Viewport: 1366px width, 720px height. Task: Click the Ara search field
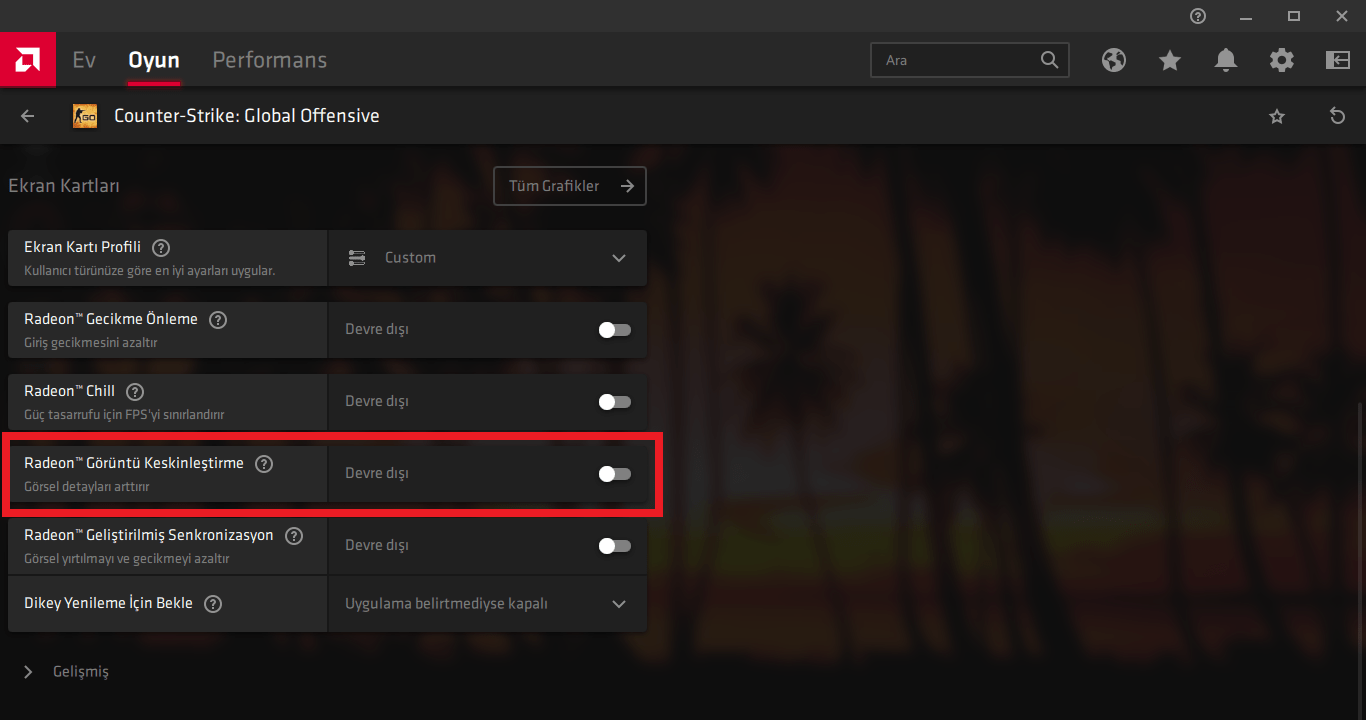[x=970, y=60]
